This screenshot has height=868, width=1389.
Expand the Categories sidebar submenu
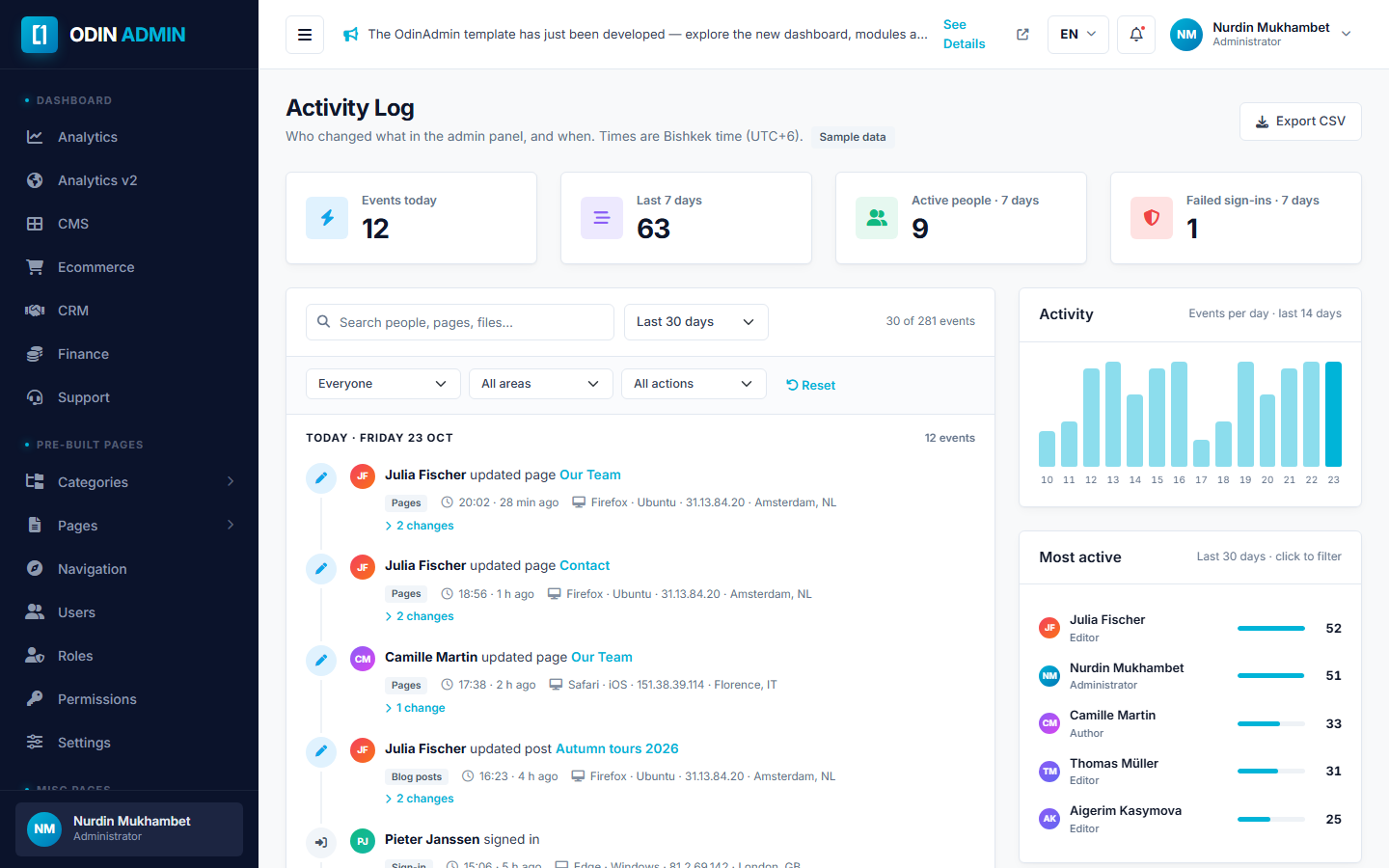(x=129, y=482)
